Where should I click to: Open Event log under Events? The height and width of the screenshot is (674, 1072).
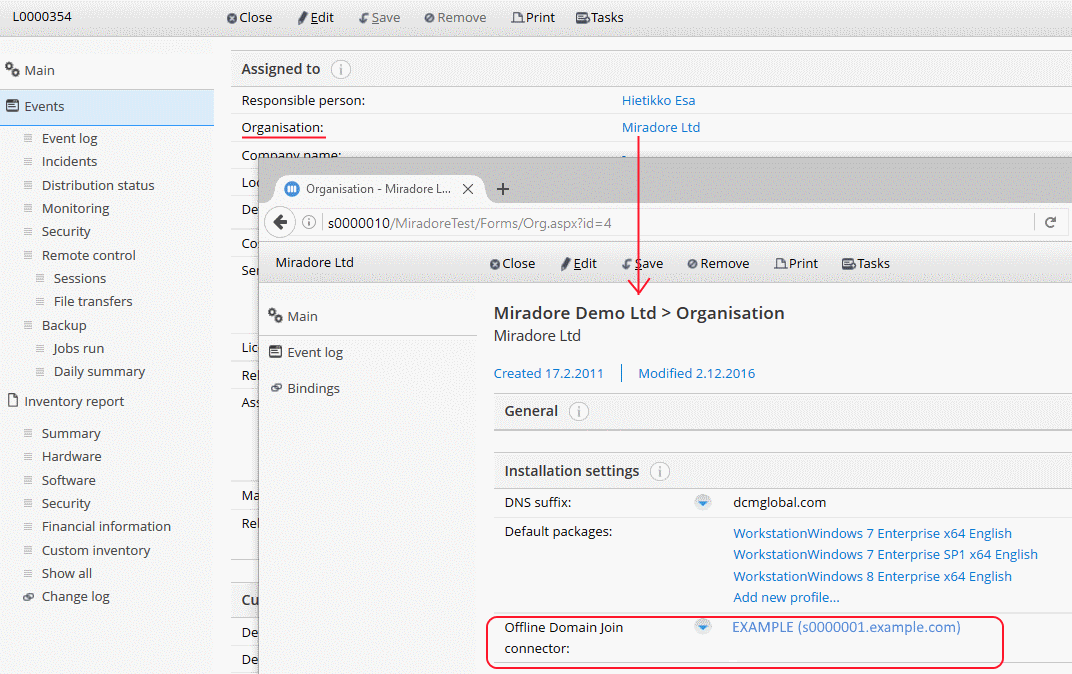69,139
